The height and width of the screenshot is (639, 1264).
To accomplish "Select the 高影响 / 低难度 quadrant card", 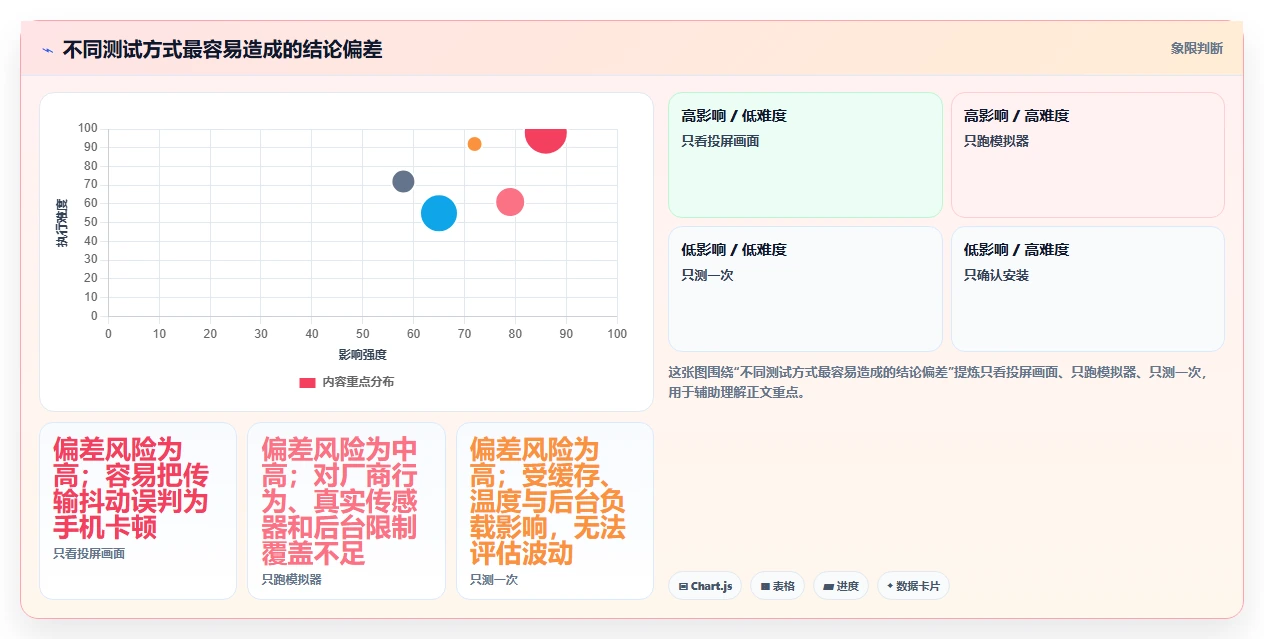I will coord(805,155).
